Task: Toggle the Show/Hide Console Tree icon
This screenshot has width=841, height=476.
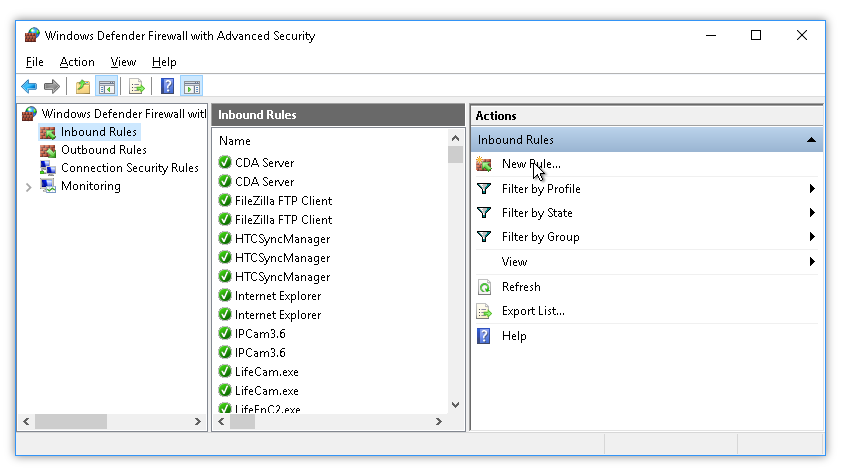Action: (x=106, y=87)
